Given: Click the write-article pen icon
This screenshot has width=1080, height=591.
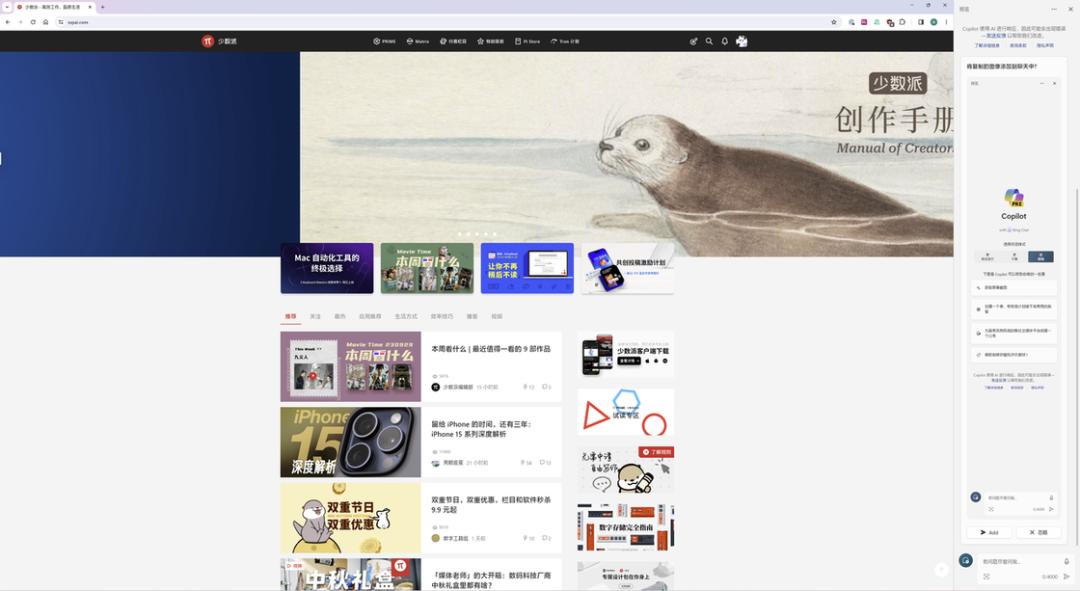Looking at the screenshot, I should (694, 41).
